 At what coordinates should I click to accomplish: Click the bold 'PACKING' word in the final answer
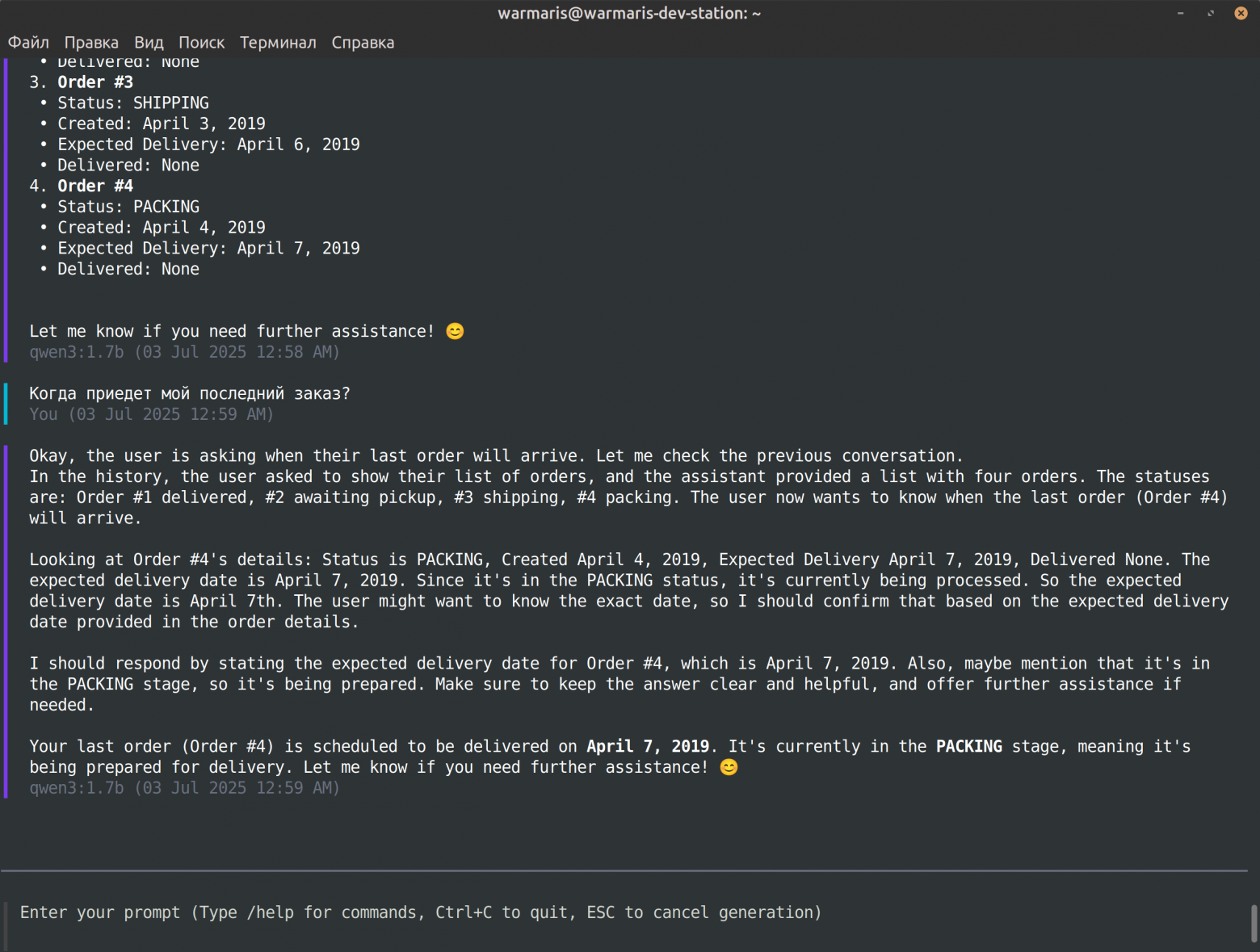tap(968, 746)
